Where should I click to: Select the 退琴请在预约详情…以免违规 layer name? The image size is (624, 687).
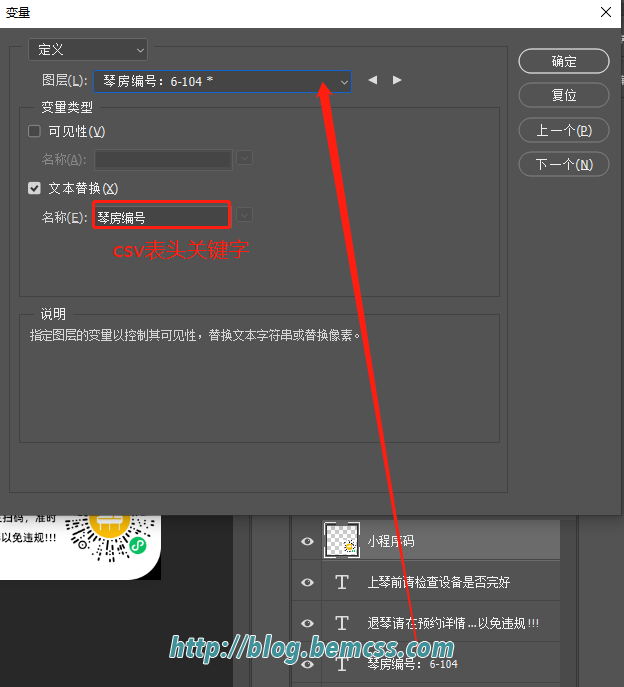453,623
